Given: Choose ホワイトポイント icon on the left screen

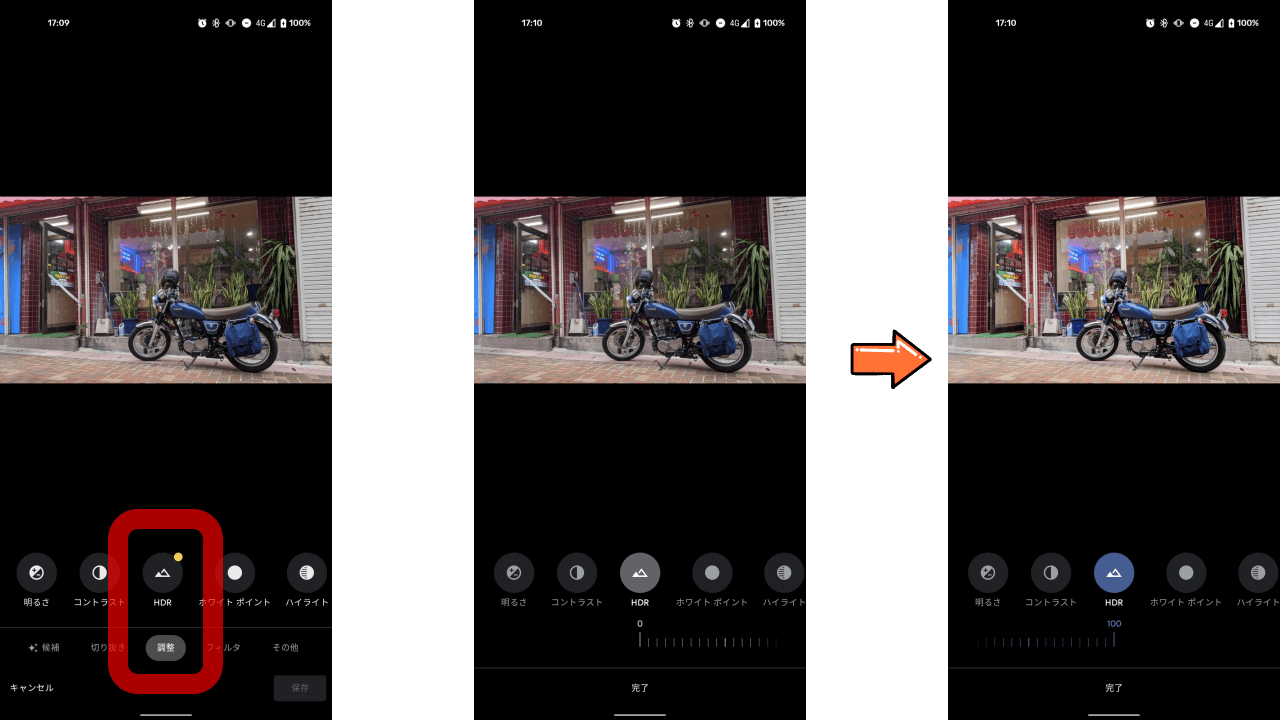Looking at the screenshot, I should pos(235,573).
